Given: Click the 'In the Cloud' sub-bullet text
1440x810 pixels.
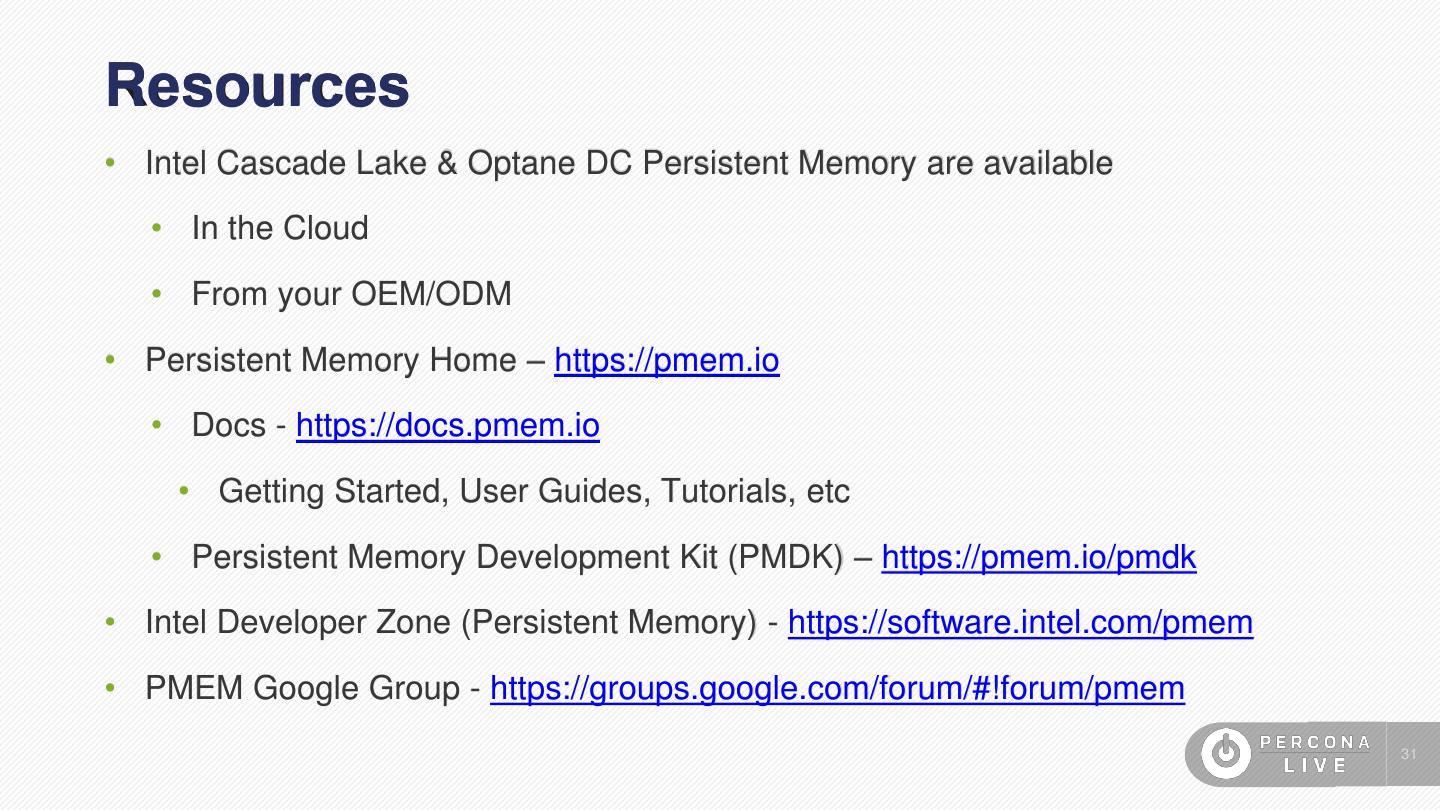Looking at the screenshot, I should pos(280,228).
